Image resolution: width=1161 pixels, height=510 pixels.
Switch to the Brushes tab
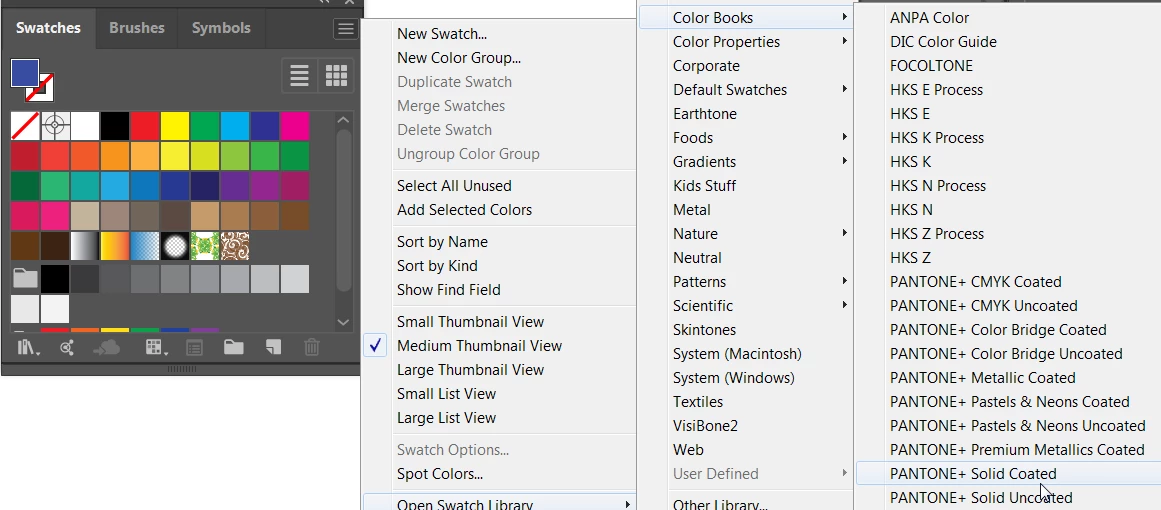coord(135,28)
